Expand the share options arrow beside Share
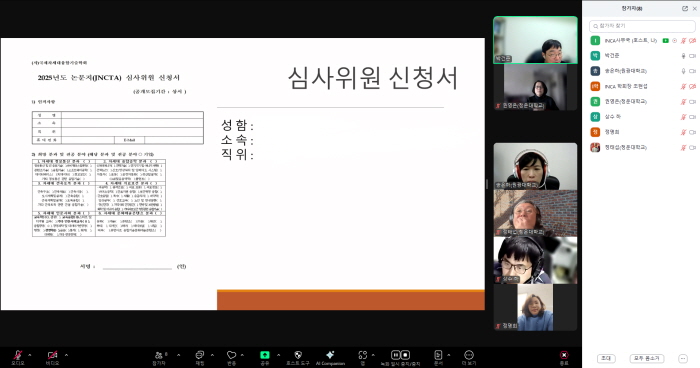This screenshot has width=700, height=368. (x=279, y=355)
